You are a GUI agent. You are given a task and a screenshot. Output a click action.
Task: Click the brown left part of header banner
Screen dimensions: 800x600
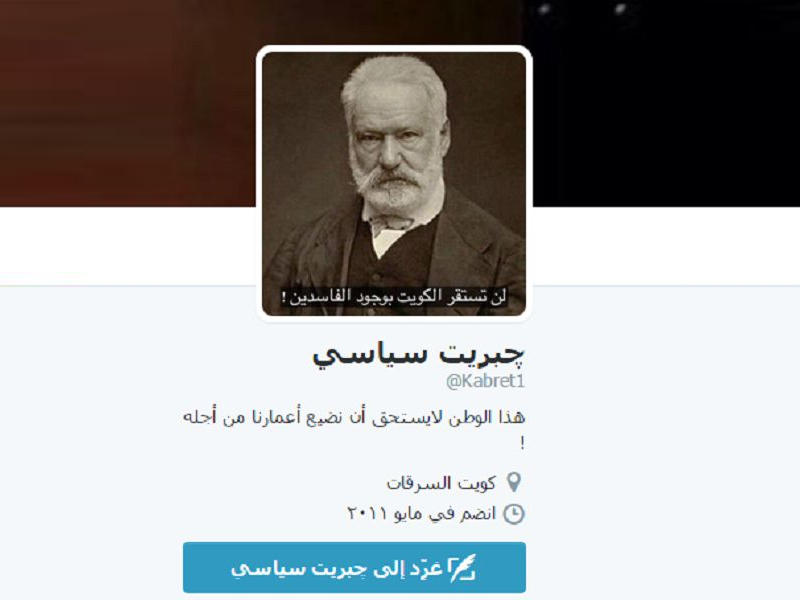click(x=128, y=103)
